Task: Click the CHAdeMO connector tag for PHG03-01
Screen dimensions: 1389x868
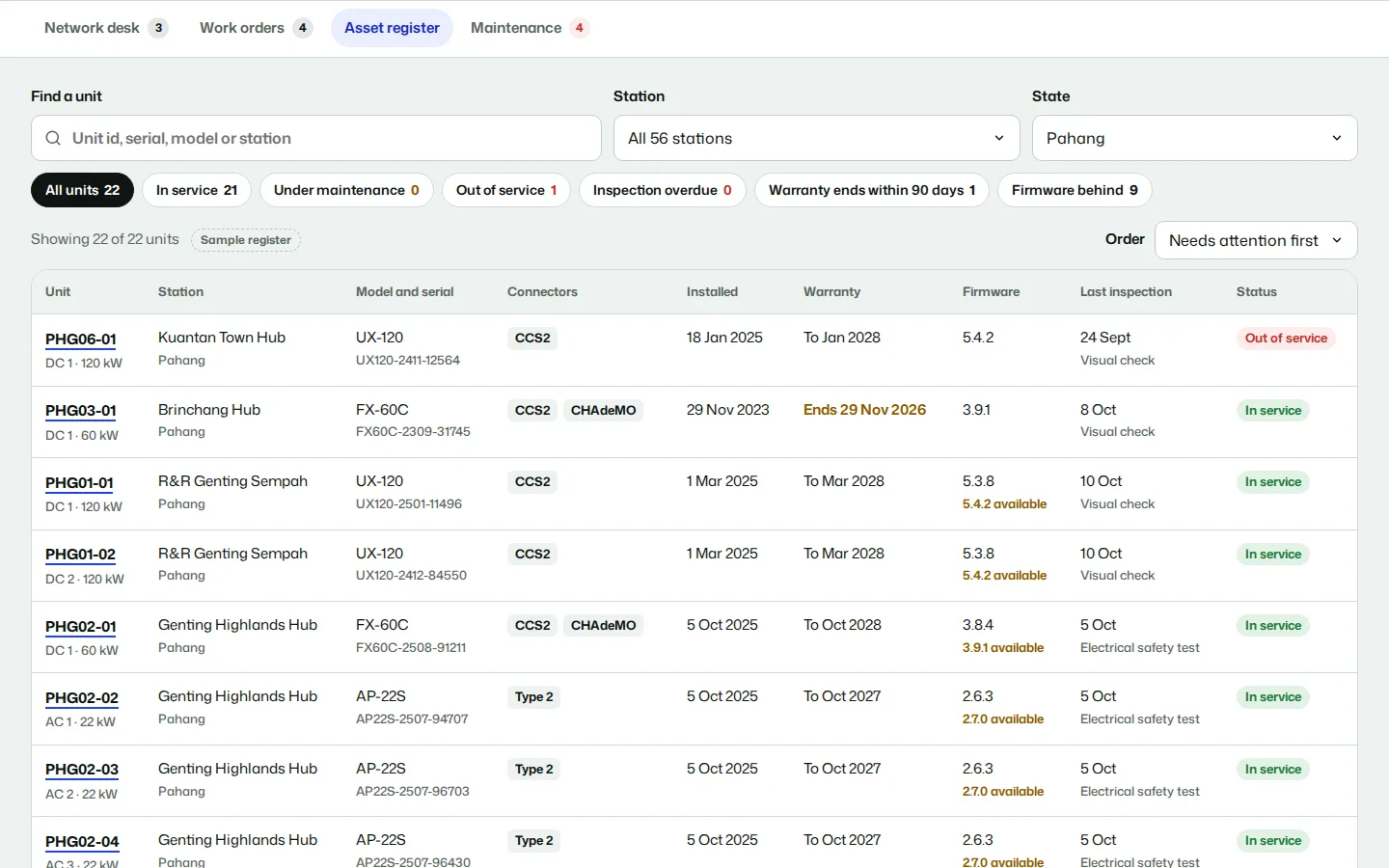Action: pyautogui.click(x=603, y=411)
